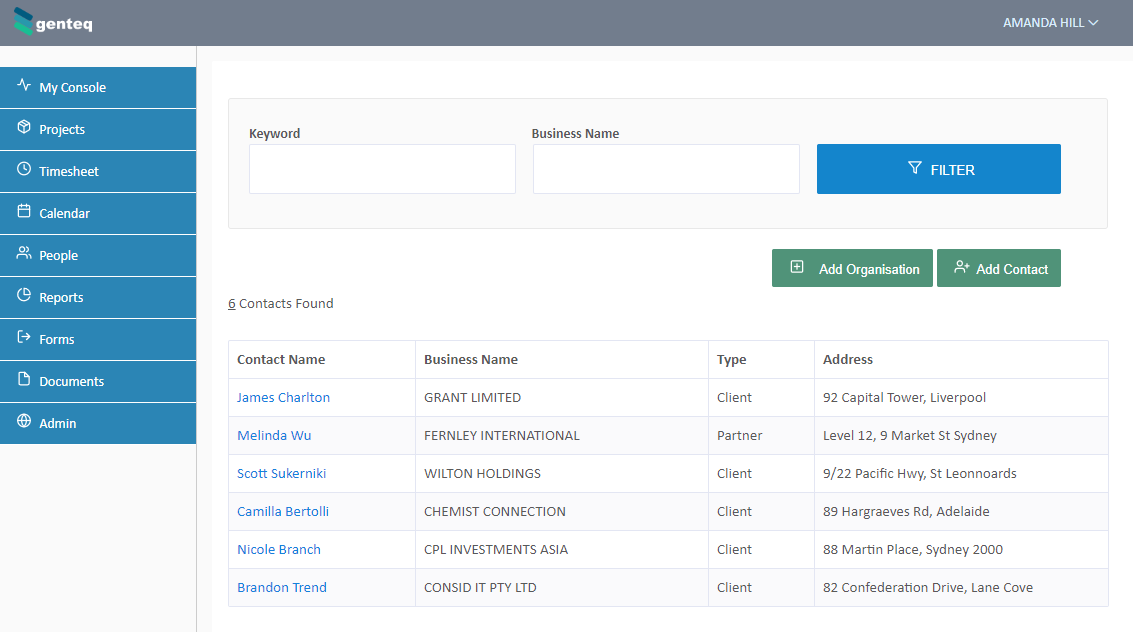Click 89 Hargraeves Rd, Adelaide address

pos(905,511)
